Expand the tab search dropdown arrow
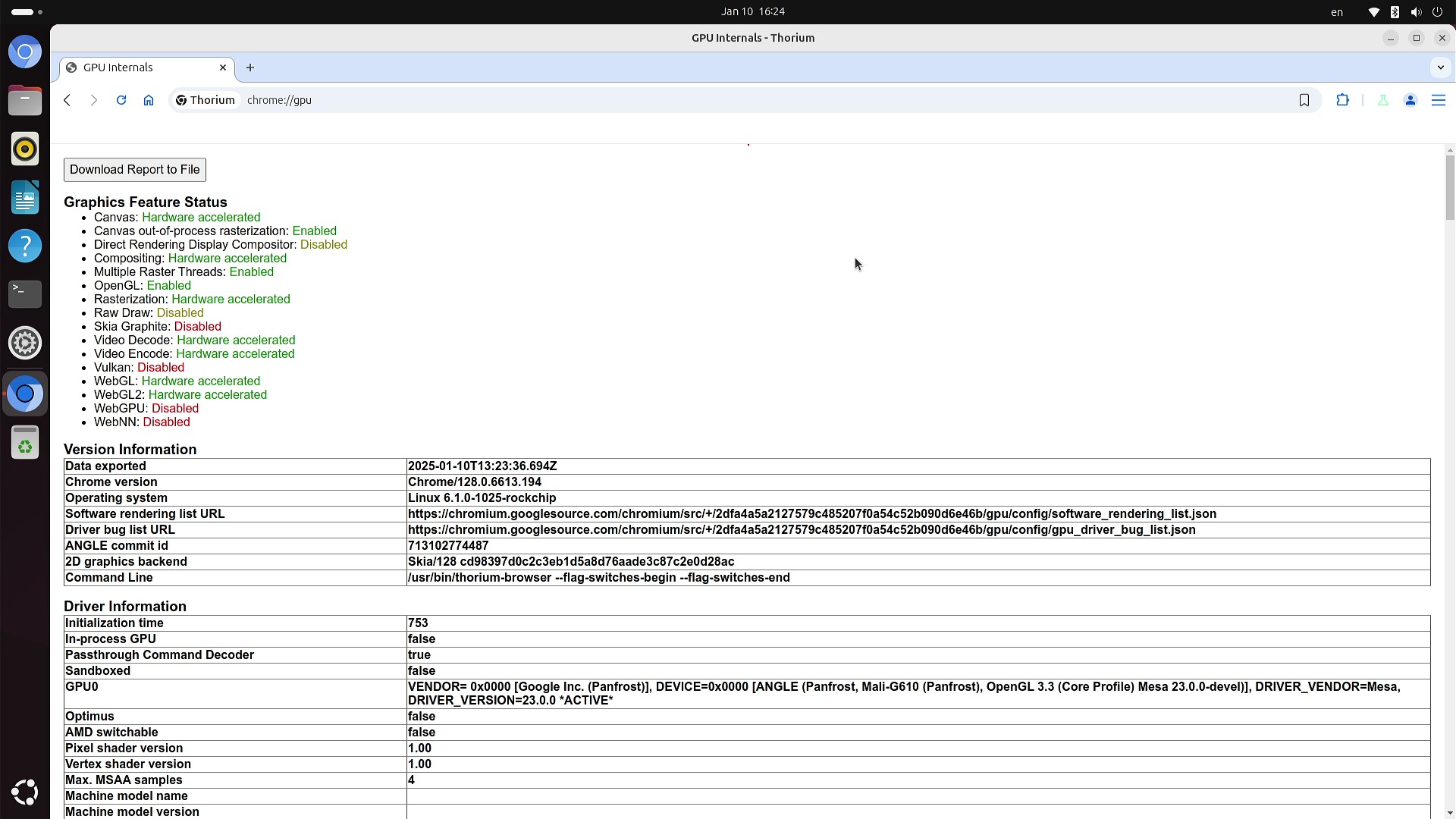This screenshot has width=1456, height=819. tap(1440, 67)
